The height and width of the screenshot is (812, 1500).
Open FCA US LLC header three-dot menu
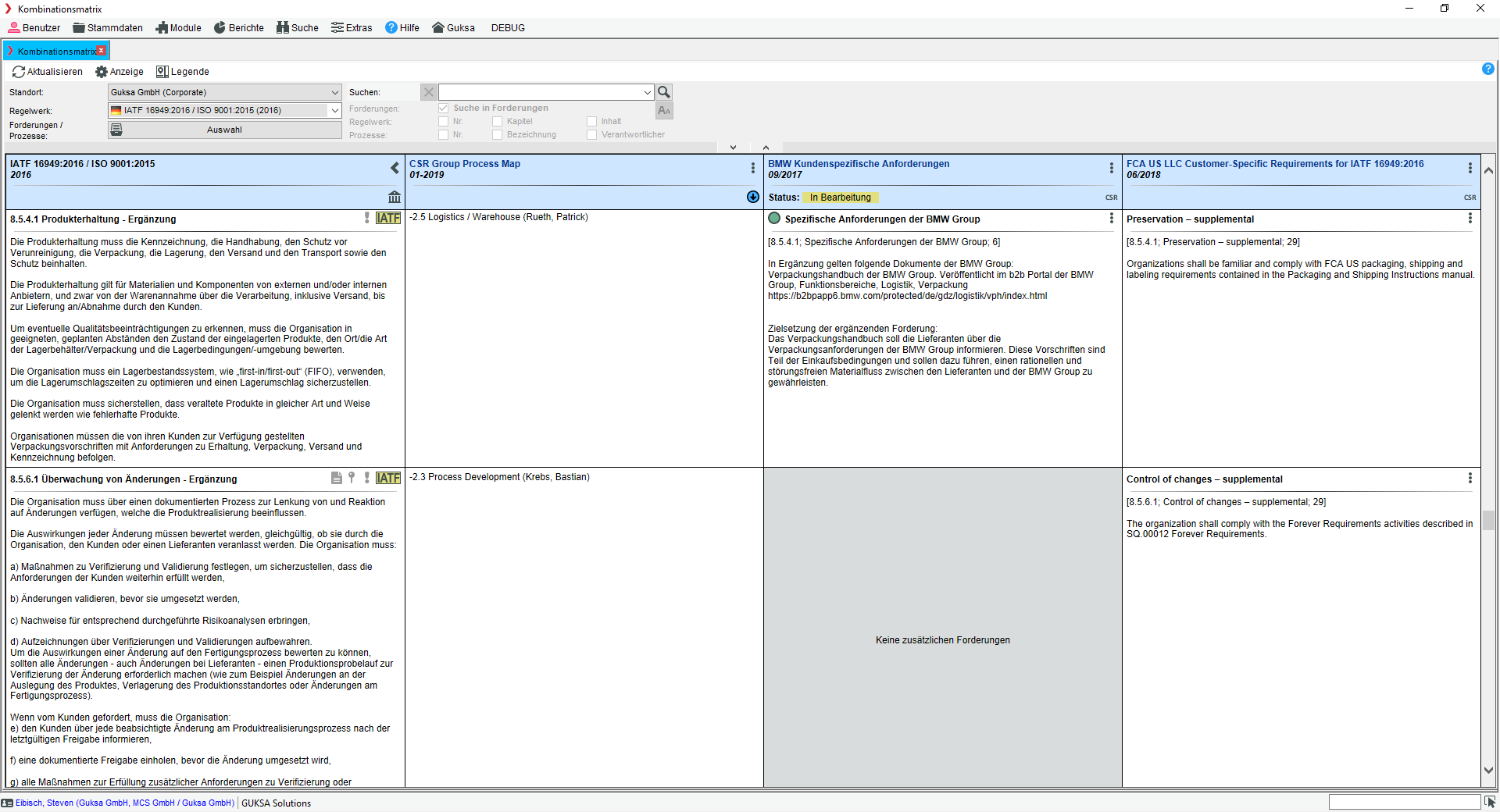tap(1470, 168)
